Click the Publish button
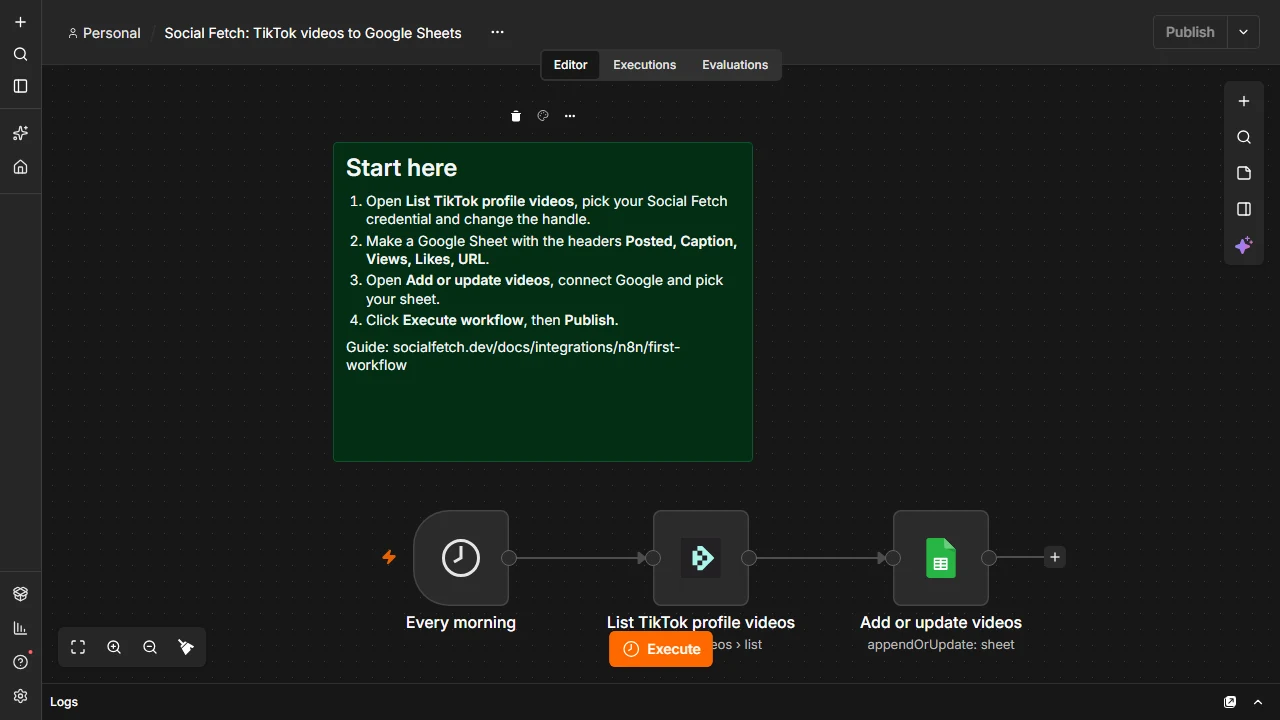 (x=1190, y=32)
